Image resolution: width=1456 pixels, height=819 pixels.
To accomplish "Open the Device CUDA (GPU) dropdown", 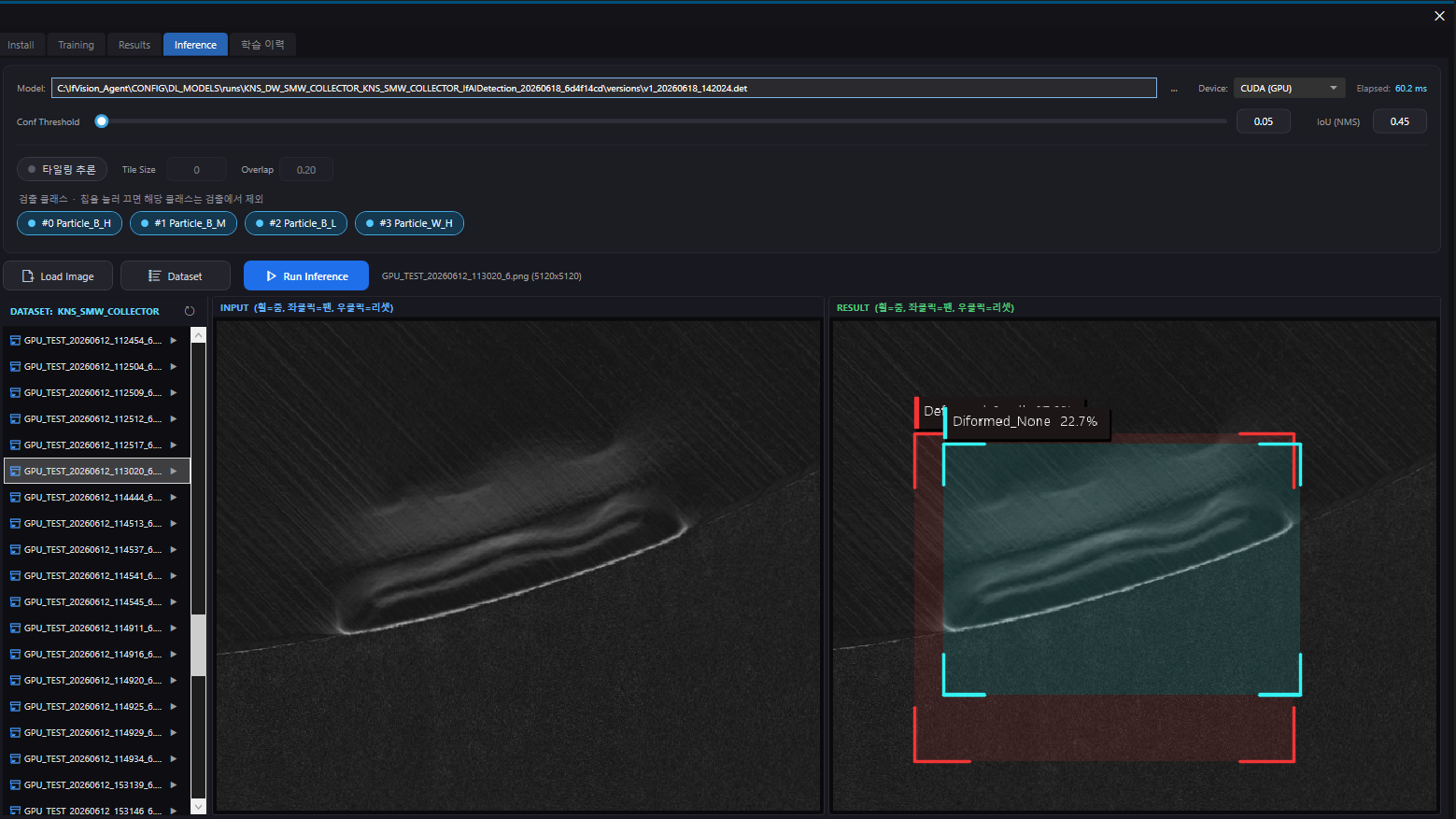I will tap(1290, 88).
